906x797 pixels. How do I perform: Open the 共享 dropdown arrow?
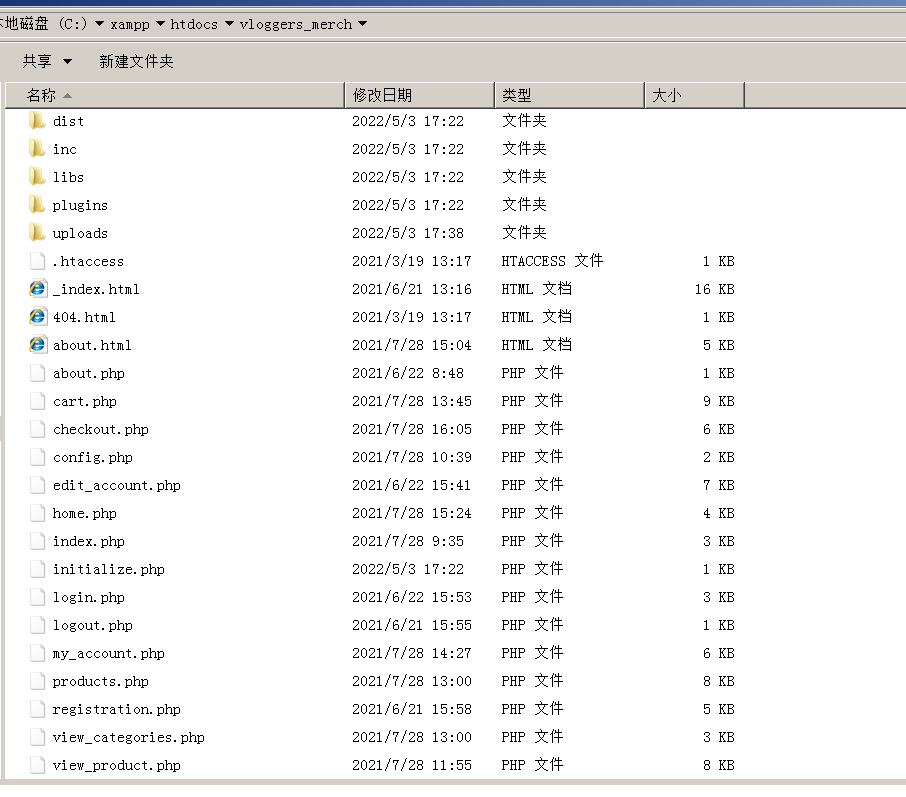coord(68,62)
